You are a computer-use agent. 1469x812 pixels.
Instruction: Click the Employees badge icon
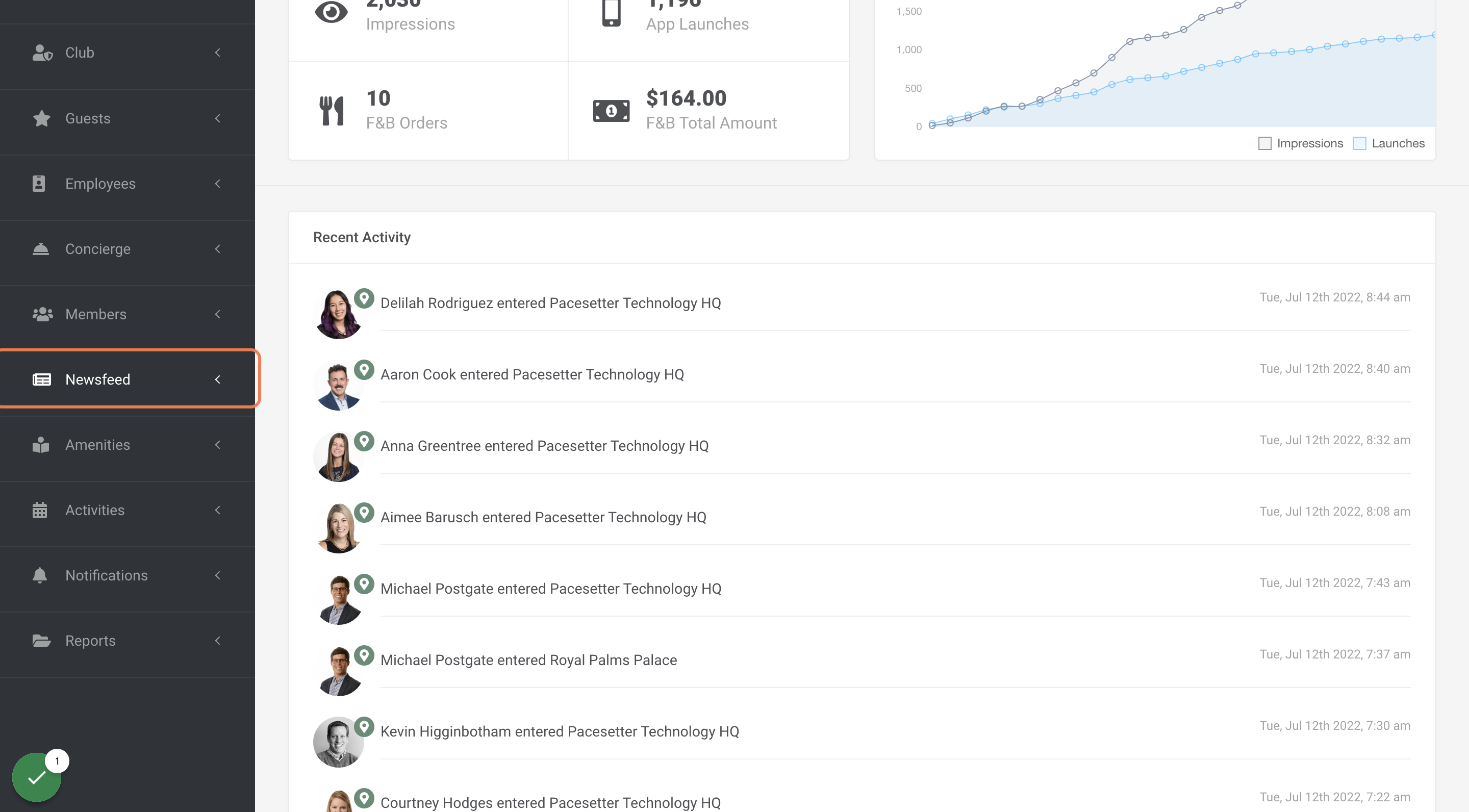(x=39, y=184)
